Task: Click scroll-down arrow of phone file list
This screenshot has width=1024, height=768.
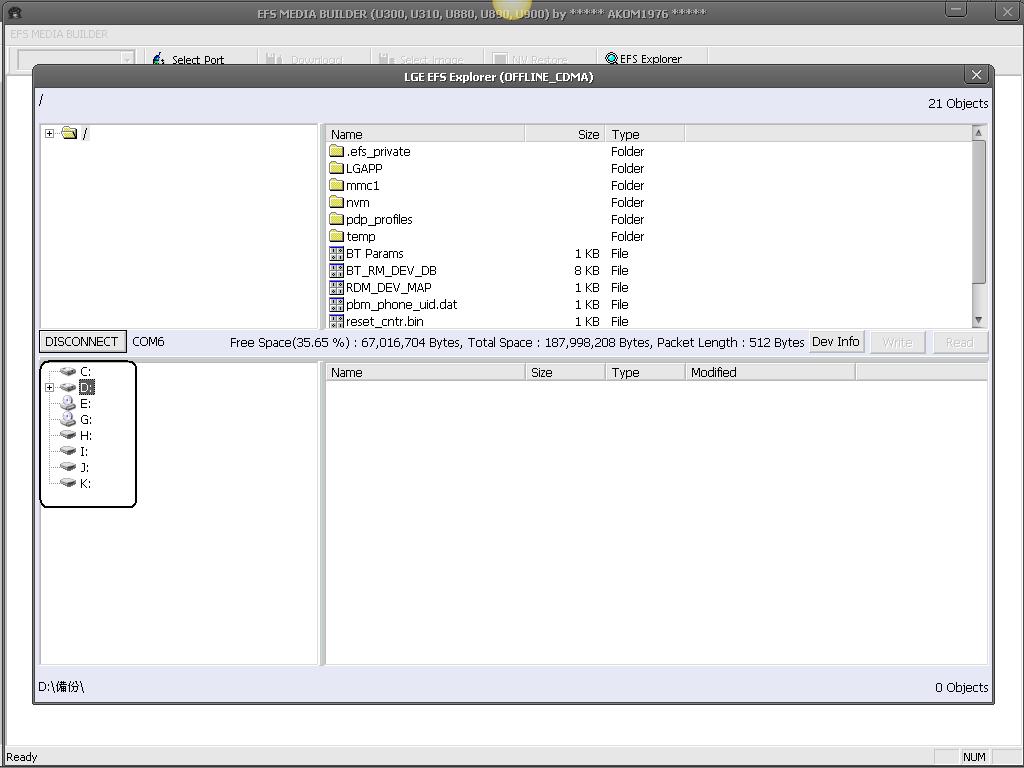Action: [978, 320]
